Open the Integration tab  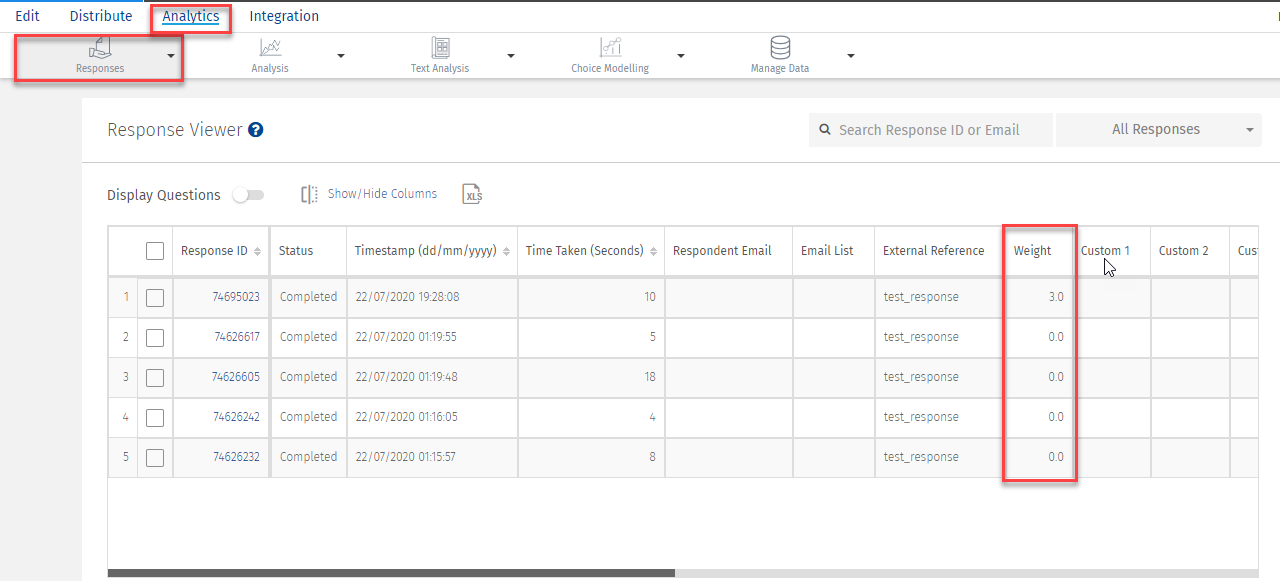point(284,16)
